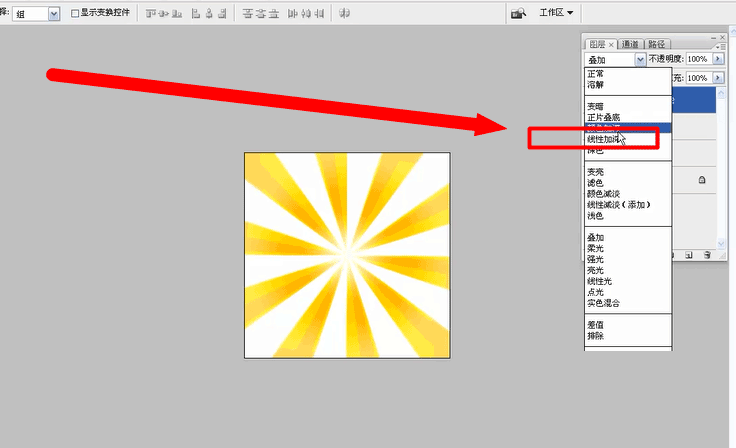This screenshot has height=448, width=736.
Task: Click the distribute bottom edges icon
Action: pyautogui.click(x=274, y=14)
